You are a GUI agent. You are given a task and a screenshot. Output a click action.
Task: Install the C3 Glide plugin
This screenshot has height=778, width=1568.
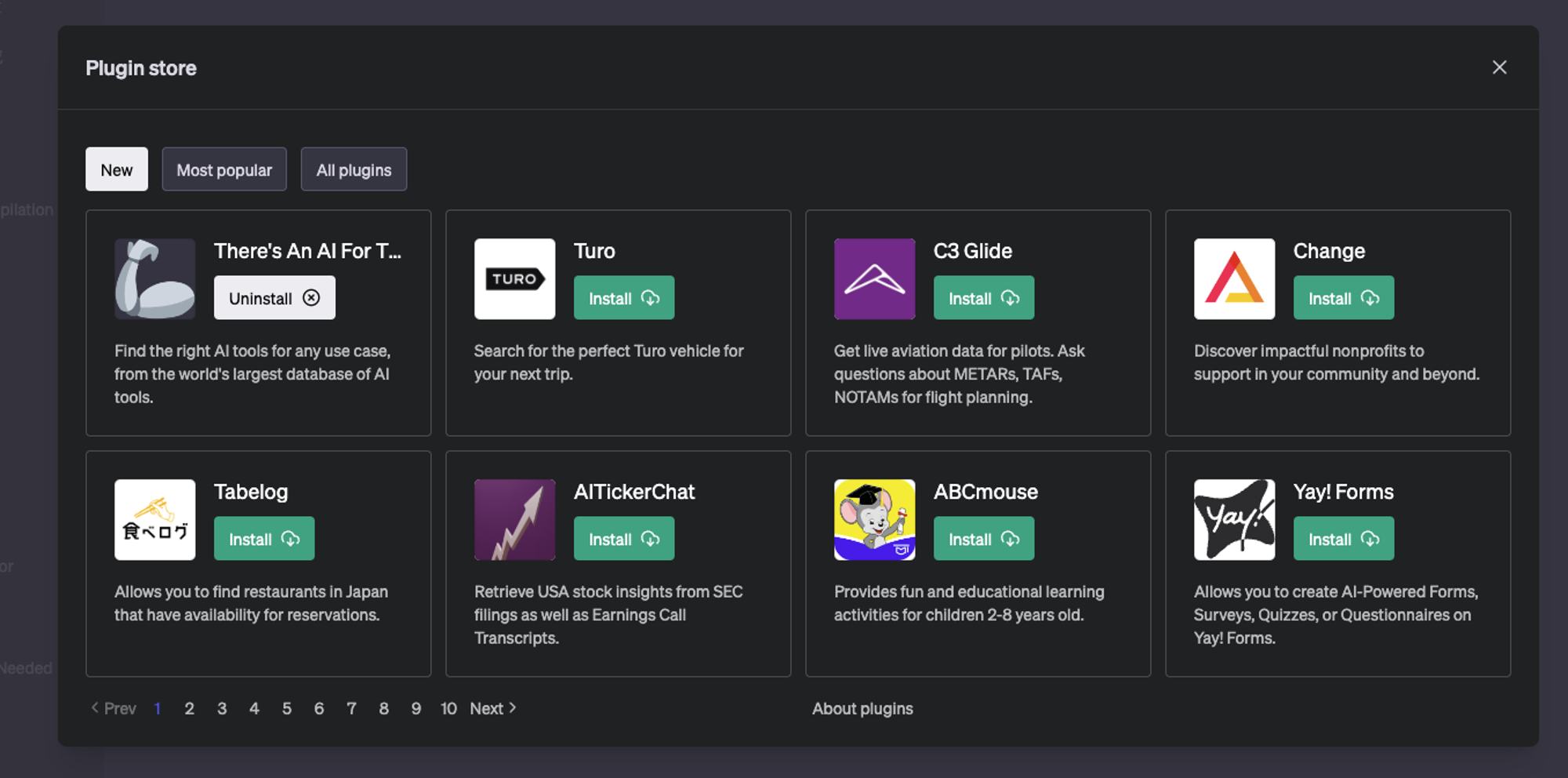click(984, 297)
